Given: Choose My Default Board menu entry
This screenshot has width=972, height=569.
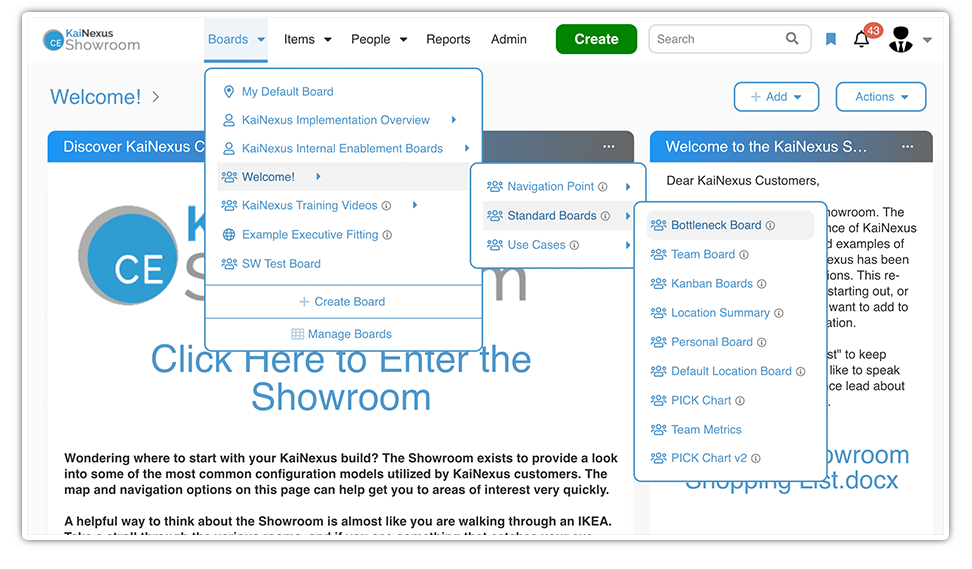Looking at the screenshot, I should pyautogui.click(x=287, y=92).
